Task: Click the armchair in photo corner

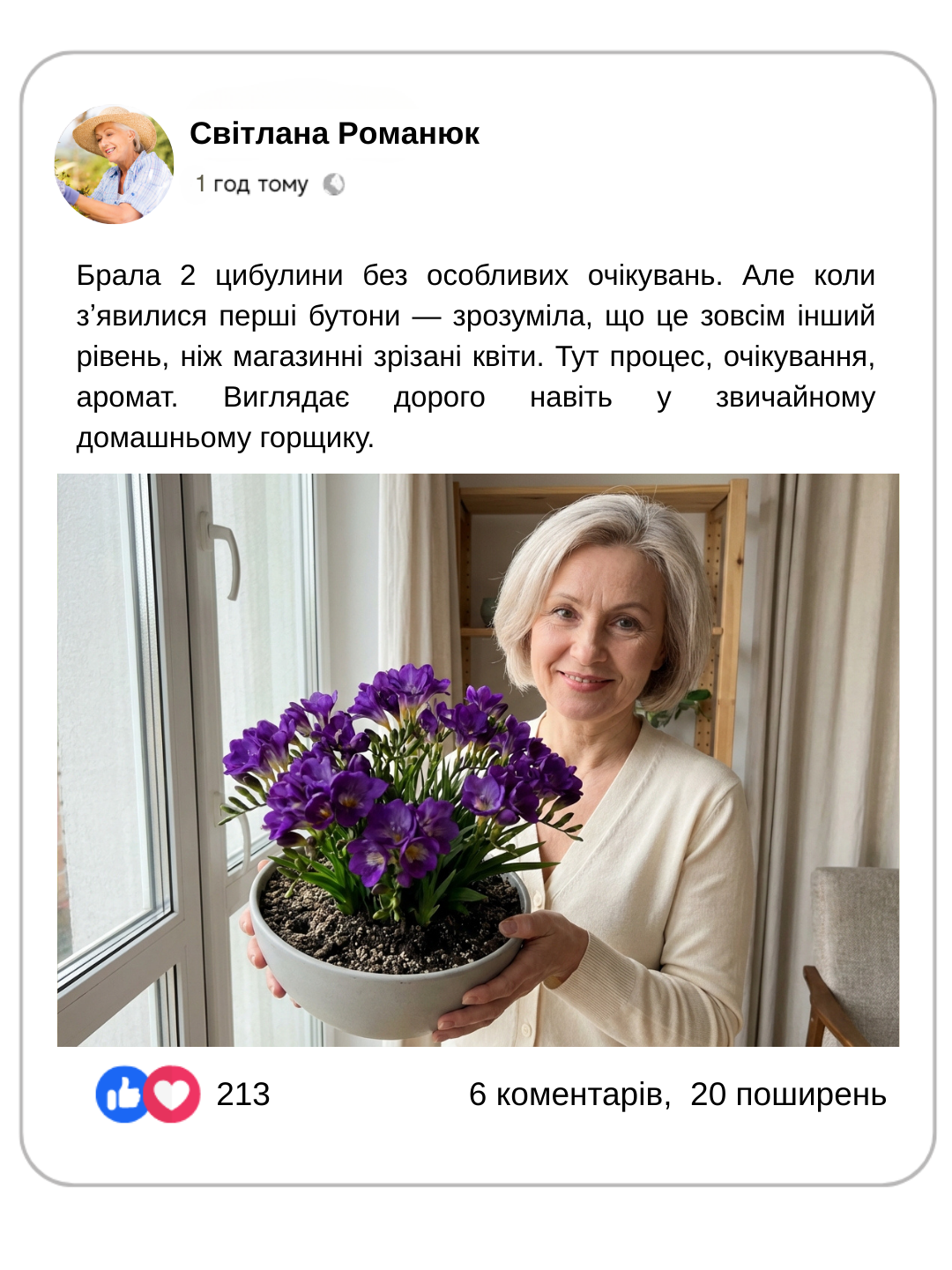Action: pos(851,957)
